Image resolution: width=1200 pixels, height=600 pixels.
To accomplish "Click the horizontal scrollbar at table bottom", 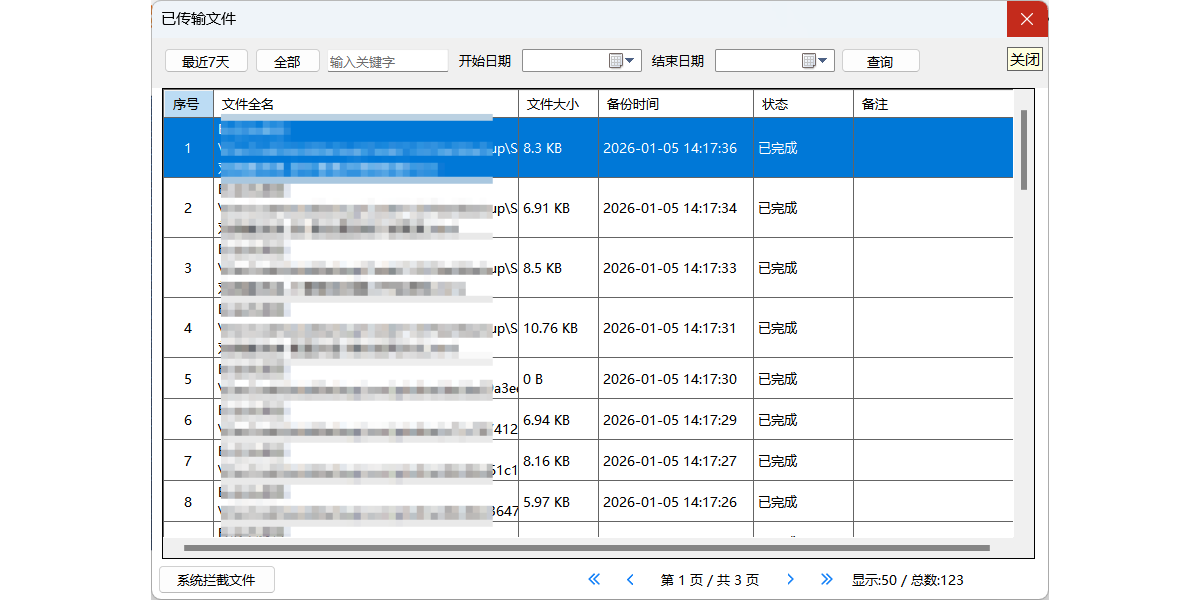I will coord(586,548).
